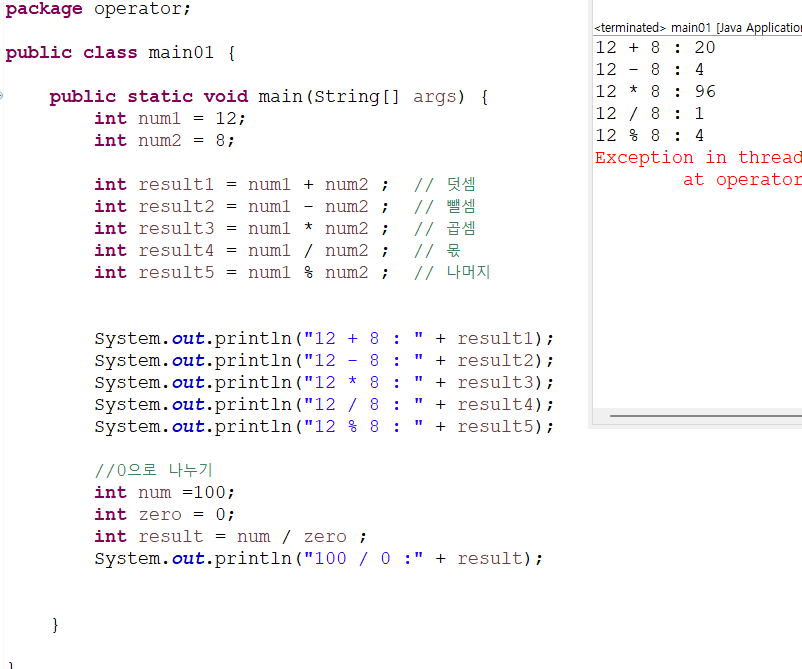Click the println line ending with result5

(324, 427)
